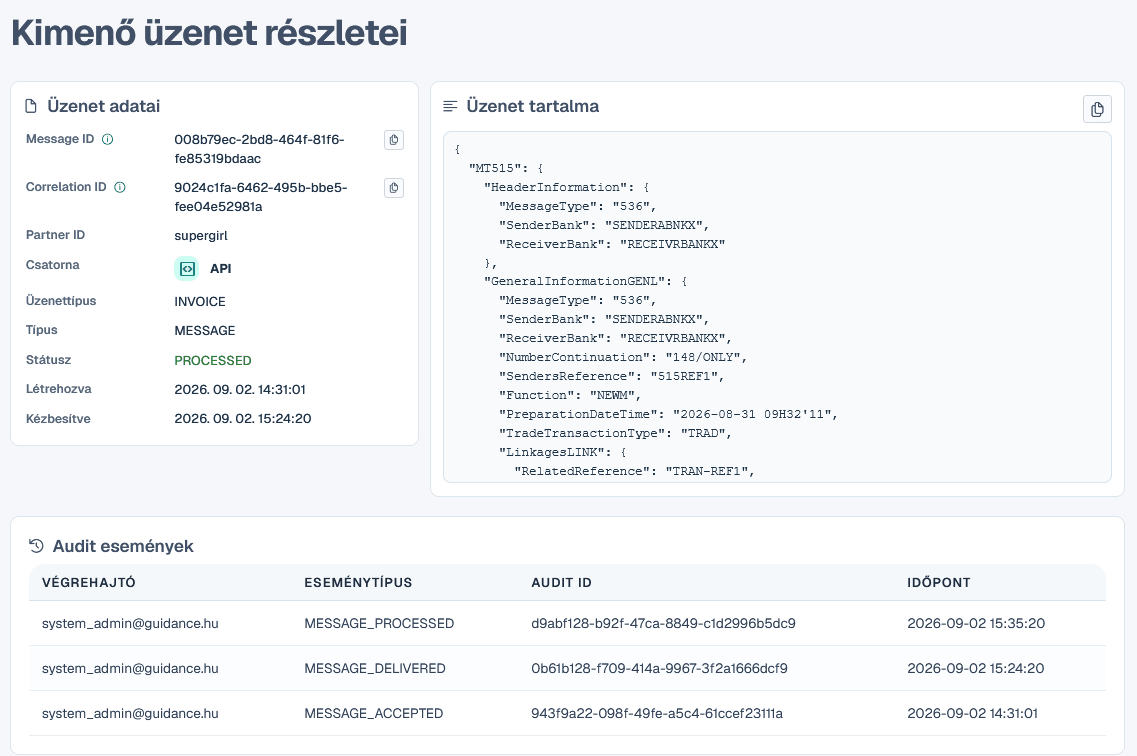This screenshot has width=1137, height=756.
Task: Click the Kézbesítve date 2026. 09. 02. 15:24:20
Action: (243, 418)
